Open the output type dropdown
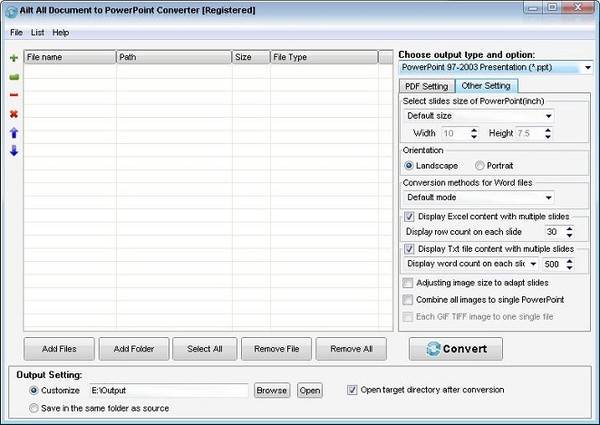600x425 pixels. (x=588, y=68)
